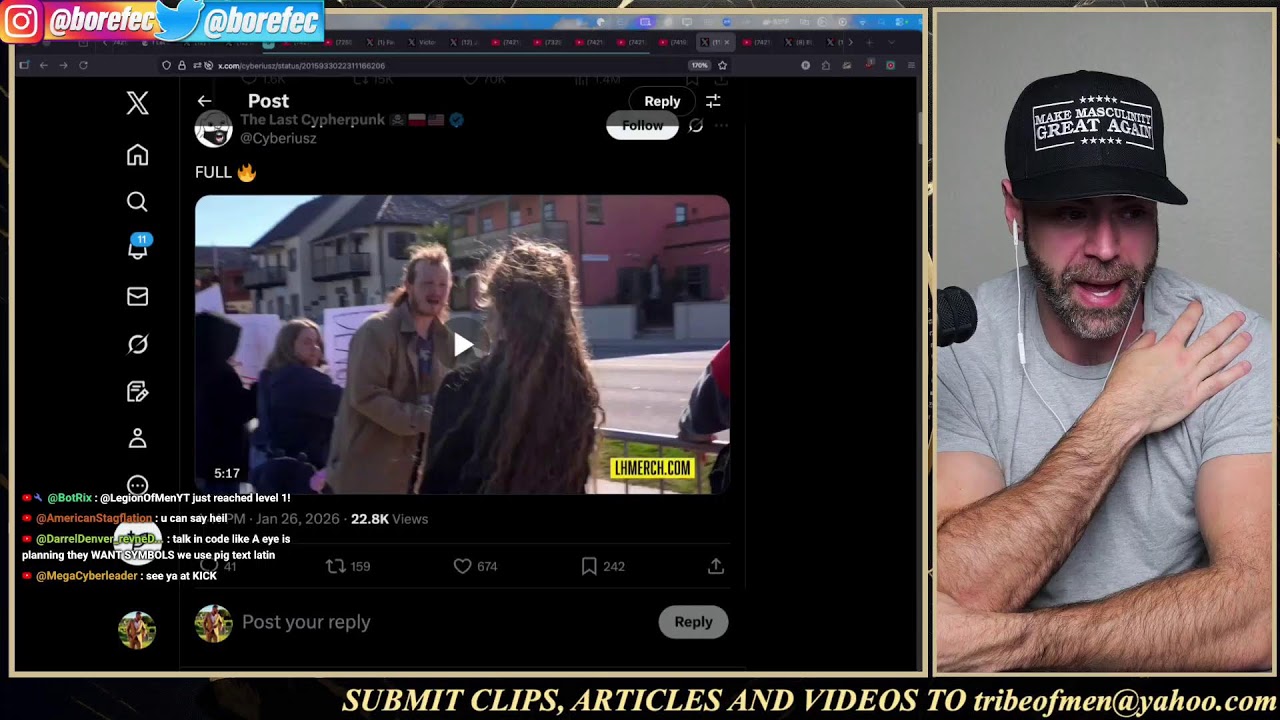The width and height of the screenshot is (1280, 720).
Task: Click the post author avatar
Action: point(213,129)
